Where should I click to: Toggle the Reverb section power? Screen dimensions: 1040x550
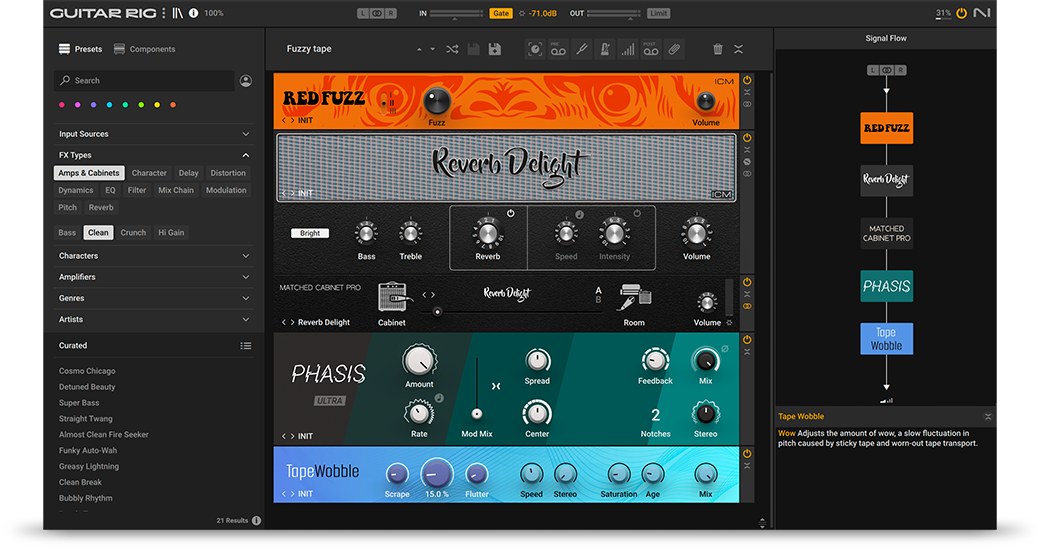point(511,214)
